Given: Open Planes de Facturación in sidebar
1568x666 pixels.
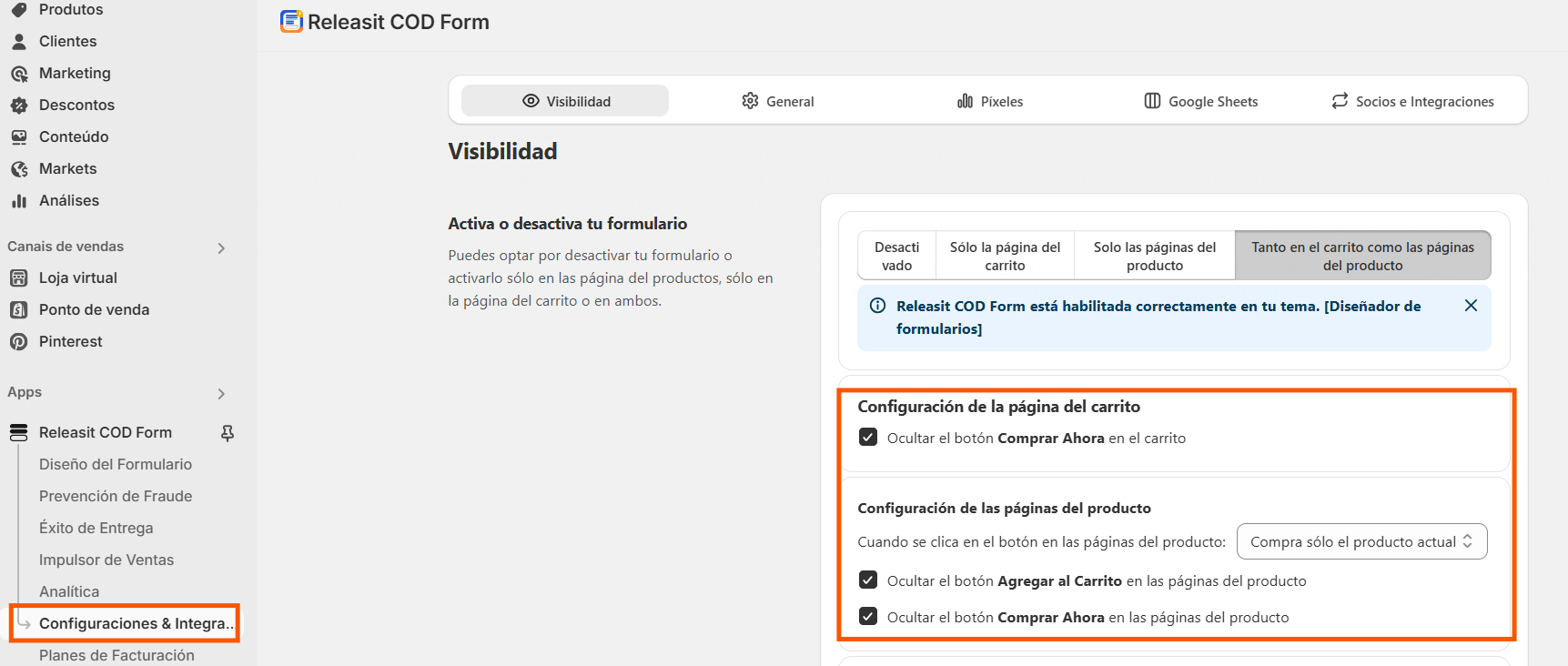Looking at the screenshot, I should pyautogui.click(x=116, y=655).
